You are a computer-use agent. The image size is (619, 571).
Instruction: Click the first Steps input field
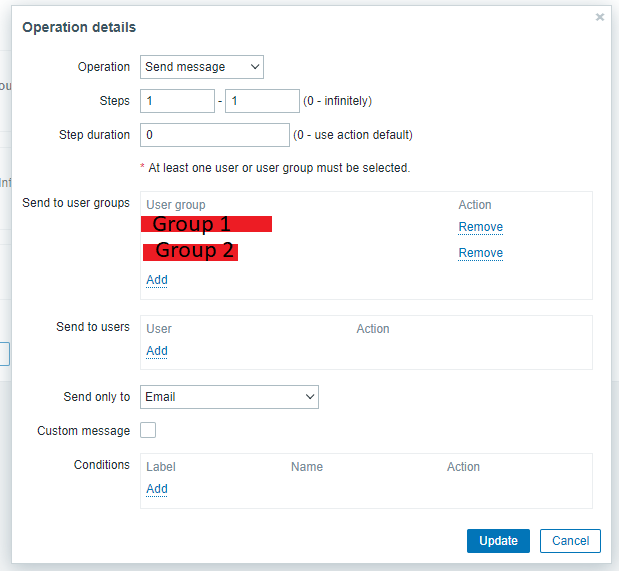pyautogui.click(x=177, y=101)
